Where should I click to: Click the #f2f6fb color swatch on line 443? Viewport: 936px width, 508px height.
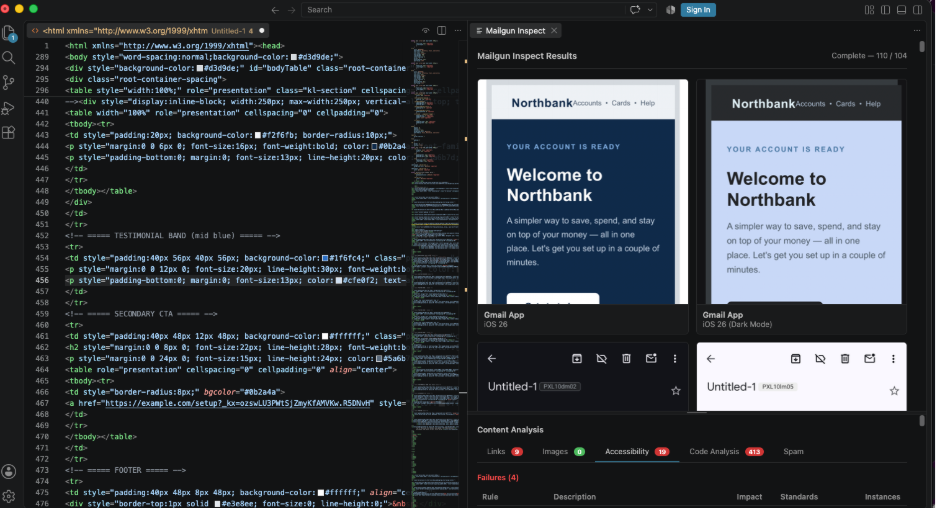[258, 136]
